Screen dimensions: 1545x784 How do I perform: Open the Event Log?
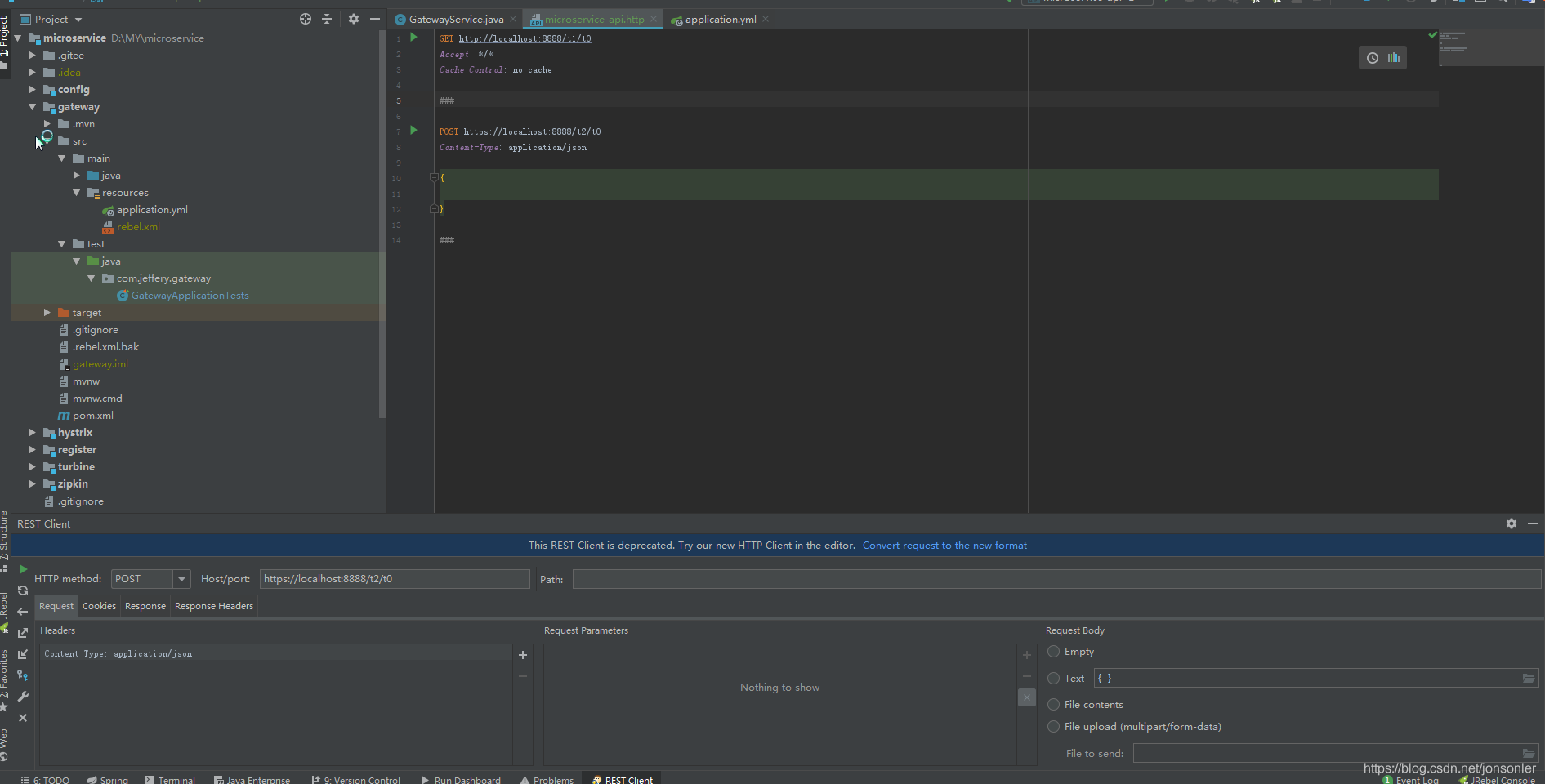[1411, 780]
